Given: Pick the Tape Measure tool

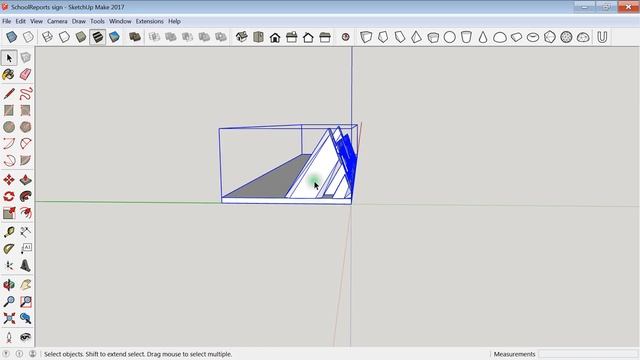Looking at the screenshot, I should point(9,232).
